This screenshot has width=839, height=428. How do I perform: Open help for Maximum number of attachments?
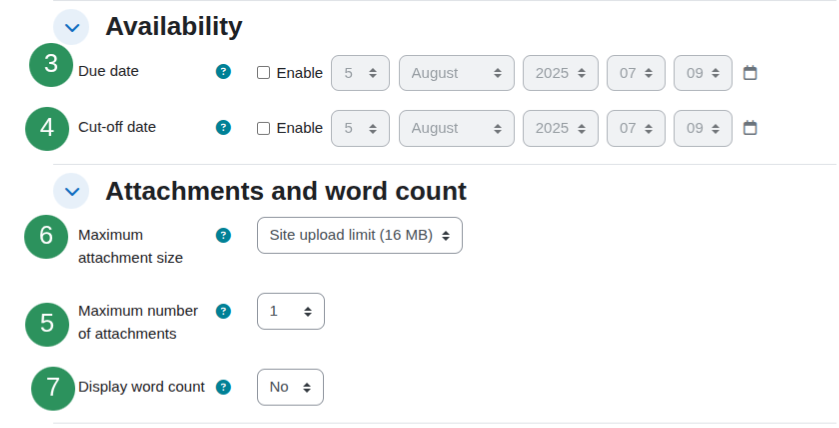click(x=223, y=311)
